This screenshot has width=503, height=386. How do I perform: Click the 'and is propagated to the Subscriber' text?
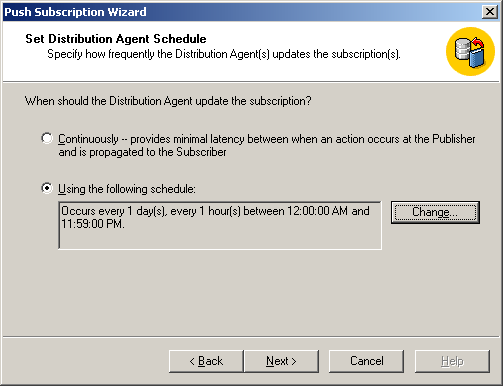(x=142, y=152)
